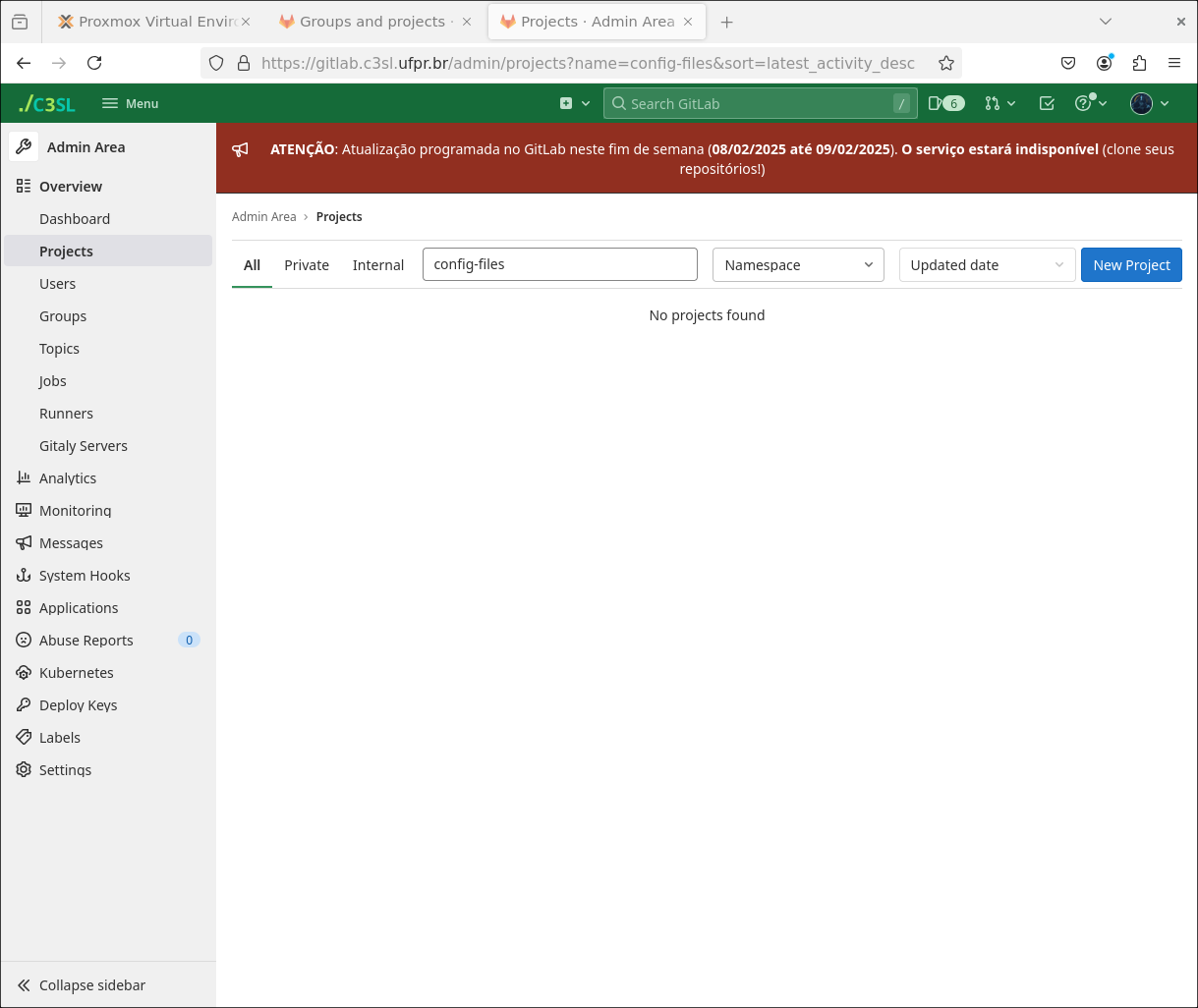
Task: Reload the page in browser
Action: click(94, 63)
